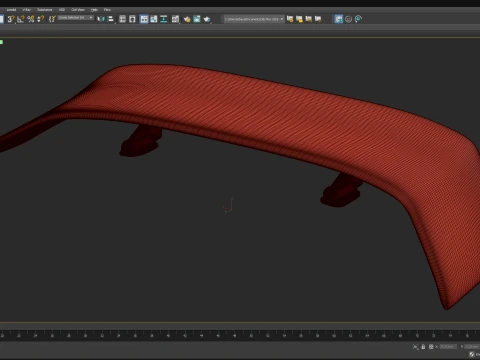Click the third project folder icon
The image size is (480, 360).
309,19
